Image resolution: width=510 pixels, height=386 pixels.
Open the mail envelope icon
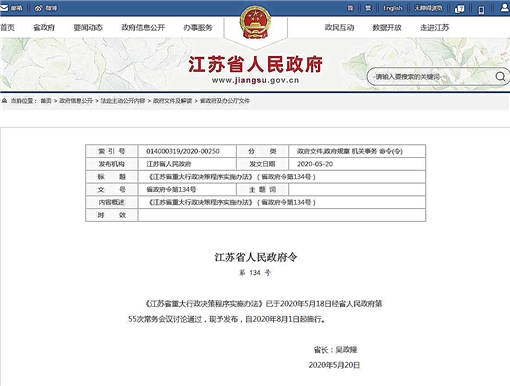(4, 8)
